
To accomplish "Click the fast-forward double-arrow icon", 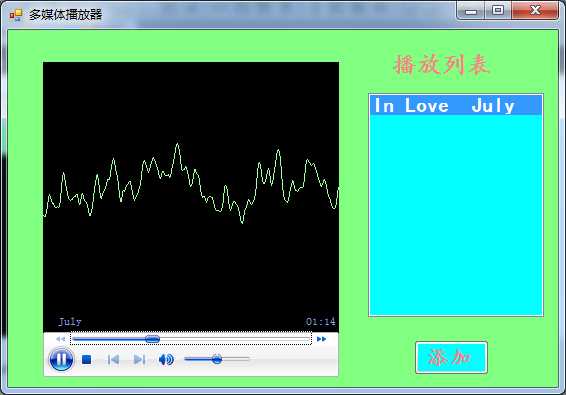I will 321,339.
